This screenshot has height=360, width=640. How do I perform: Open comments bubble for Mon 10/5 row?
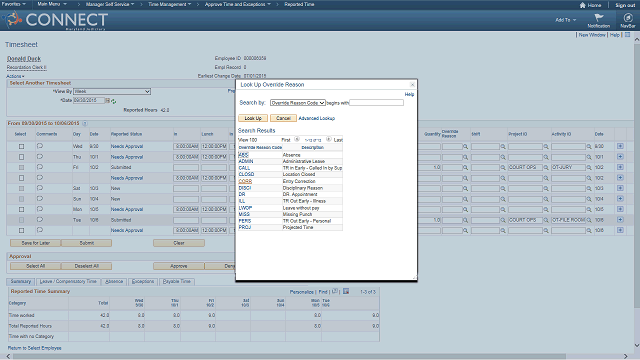tap(40, 209)
